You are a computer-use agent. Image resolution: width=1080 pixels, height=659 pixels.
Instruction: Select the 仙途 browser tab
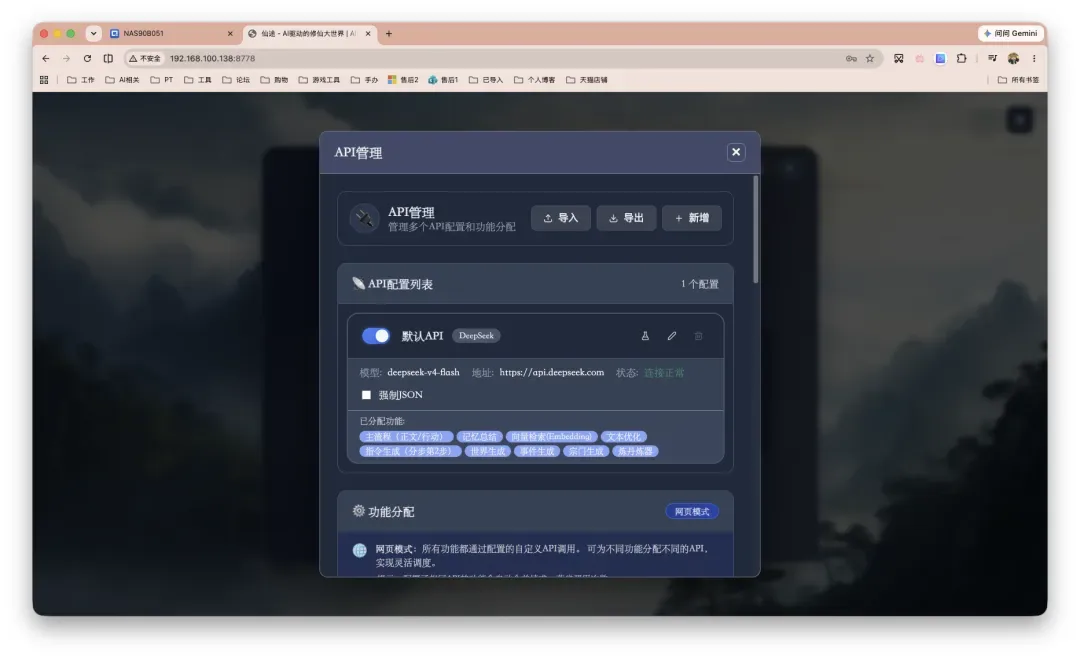coord(309,33)
